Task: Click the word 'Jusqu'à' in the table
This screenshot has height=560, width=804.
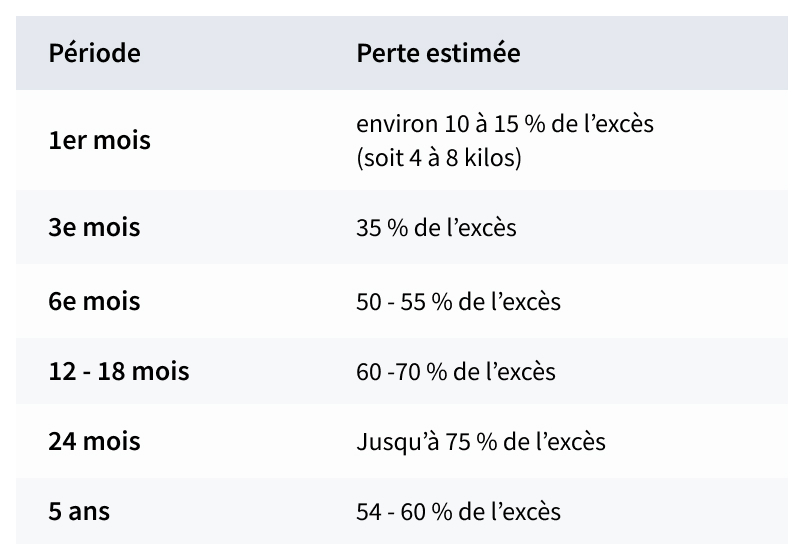Action: pyautogui.click(x=398, y=442)
